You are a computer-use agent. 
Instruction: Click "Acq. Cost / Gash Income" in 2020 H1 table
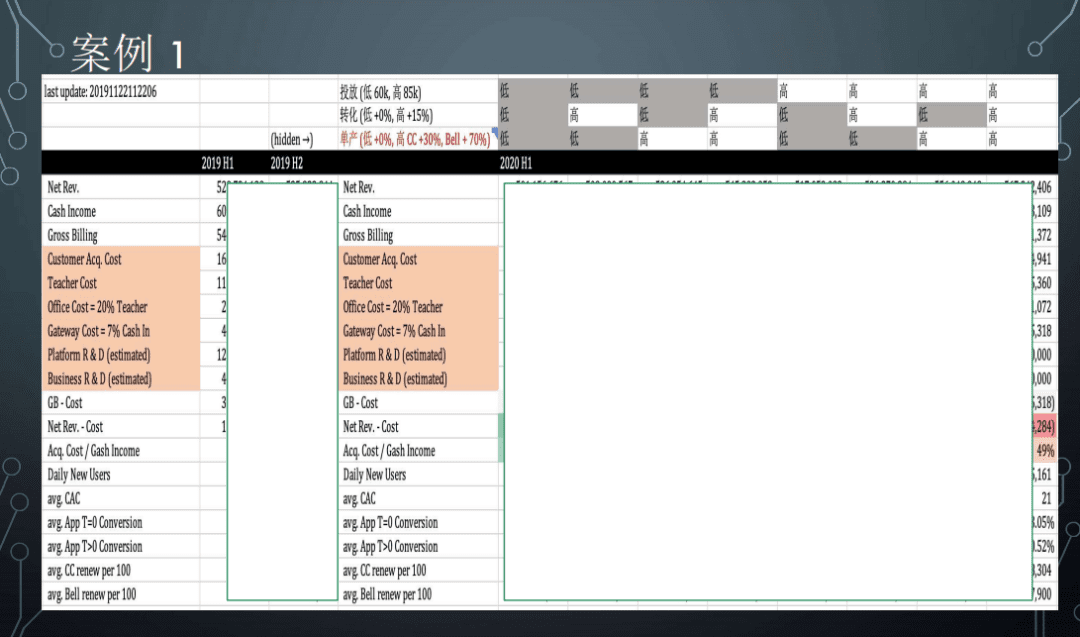click(389, 451)
